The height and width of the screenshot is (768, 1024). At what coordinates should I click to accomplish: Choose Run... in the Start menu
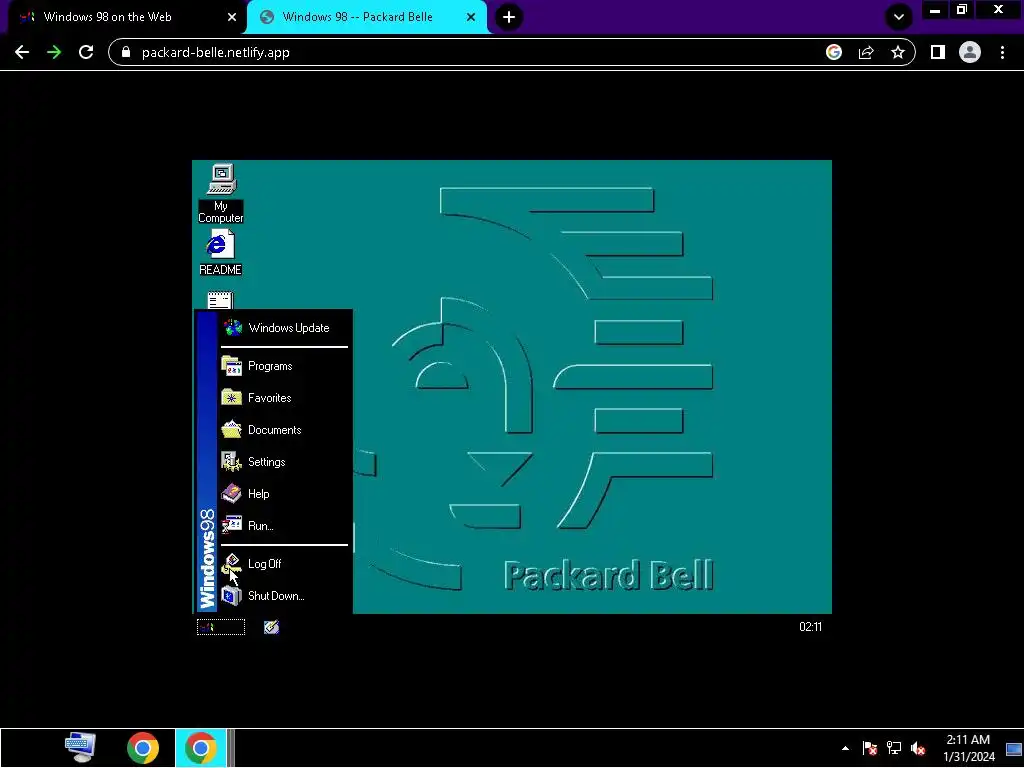(x=285, y=526)
